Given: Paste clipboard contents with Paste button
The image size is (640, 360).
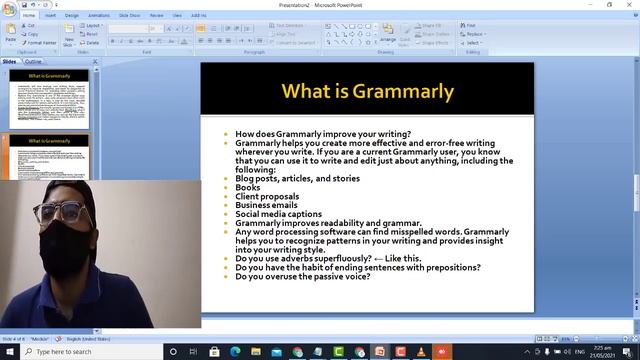Looking at the screenshot, I should coord(11,33).
